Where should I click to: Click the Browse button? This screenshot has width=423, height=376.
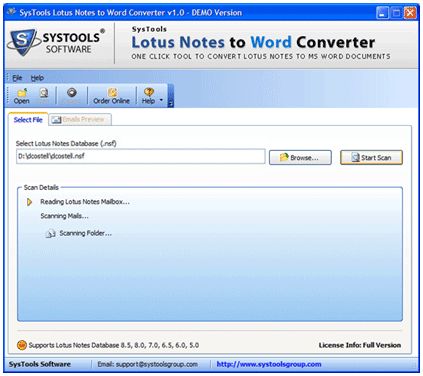click(300, 157)
